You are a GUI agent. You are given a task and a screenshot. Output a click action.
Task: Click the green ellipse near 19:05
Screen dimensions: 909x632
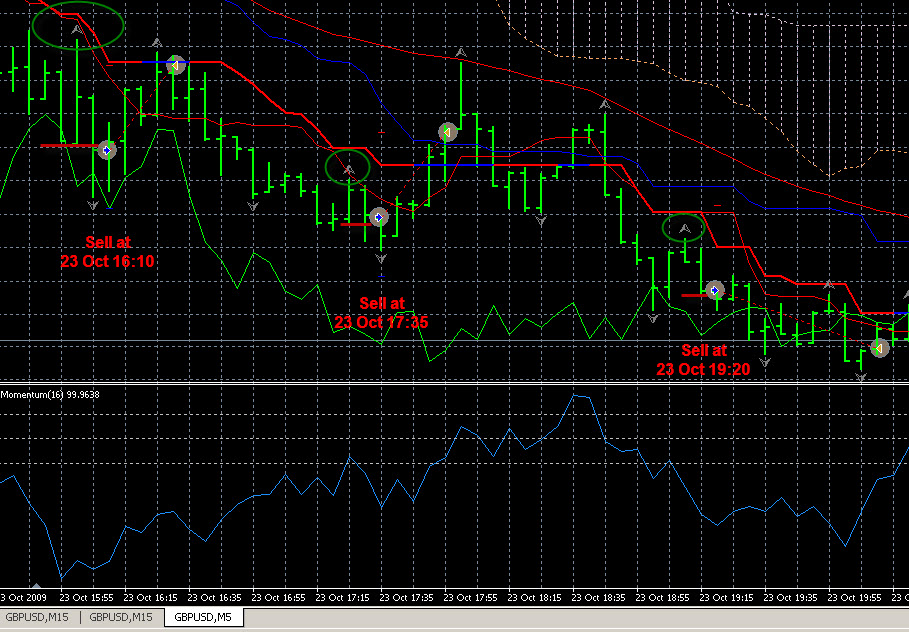tap(684, 228)
